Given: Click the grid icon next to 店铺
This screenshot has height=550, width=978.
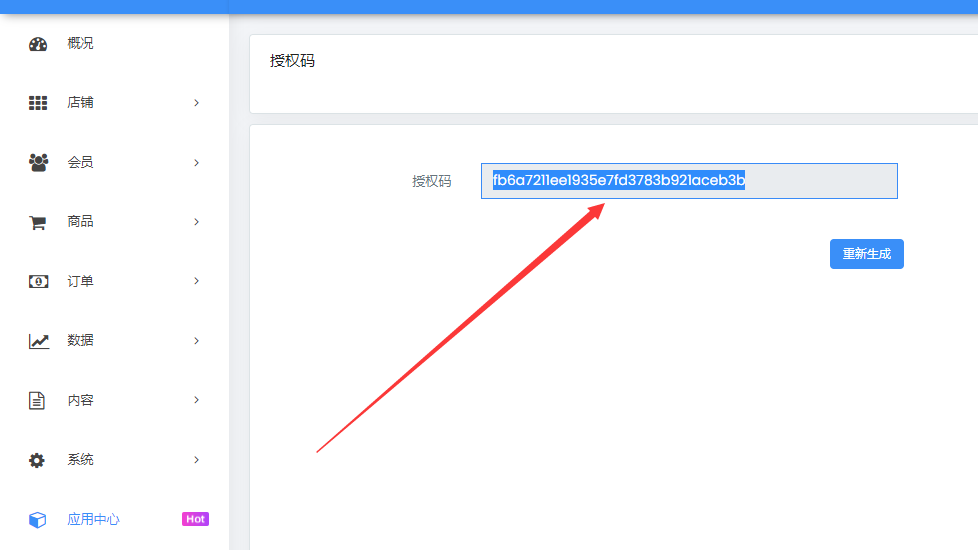Looking at the screenshot, I should [38, 103].
